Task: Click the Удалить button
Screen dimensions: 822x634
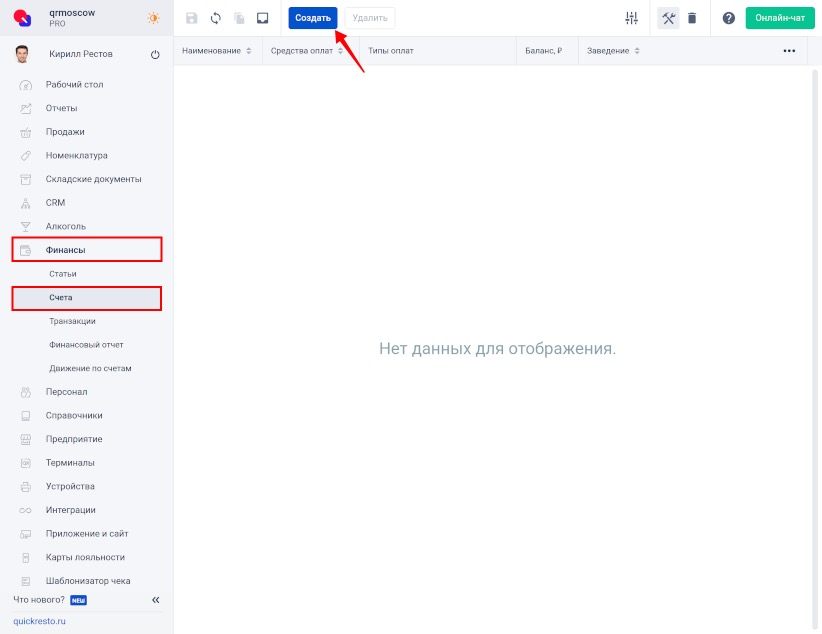Action: click(370, 18)
